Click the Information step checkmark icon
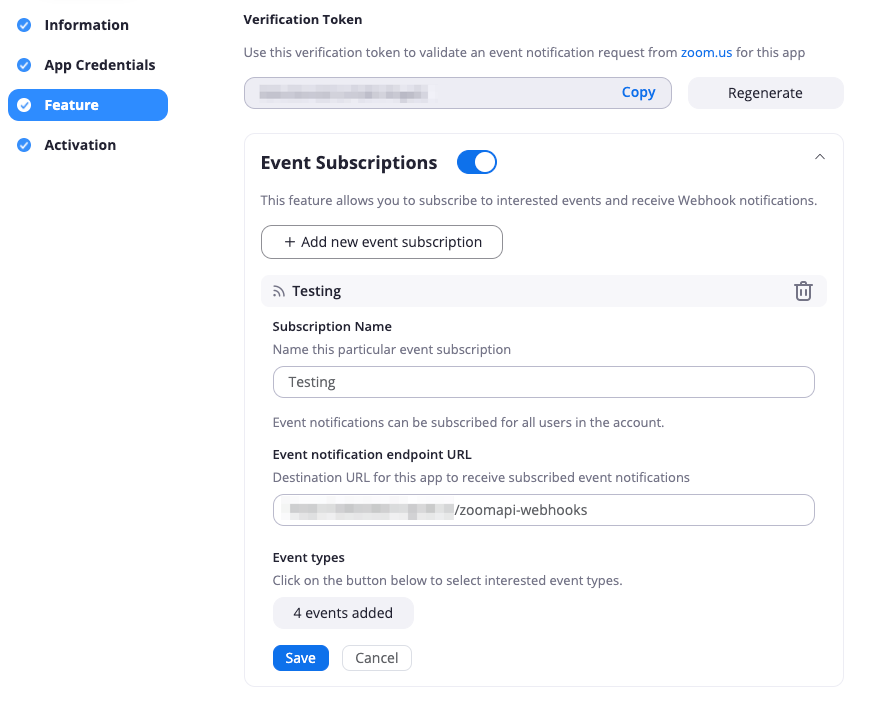Screen dimensions: 870x711 (24, 25)
